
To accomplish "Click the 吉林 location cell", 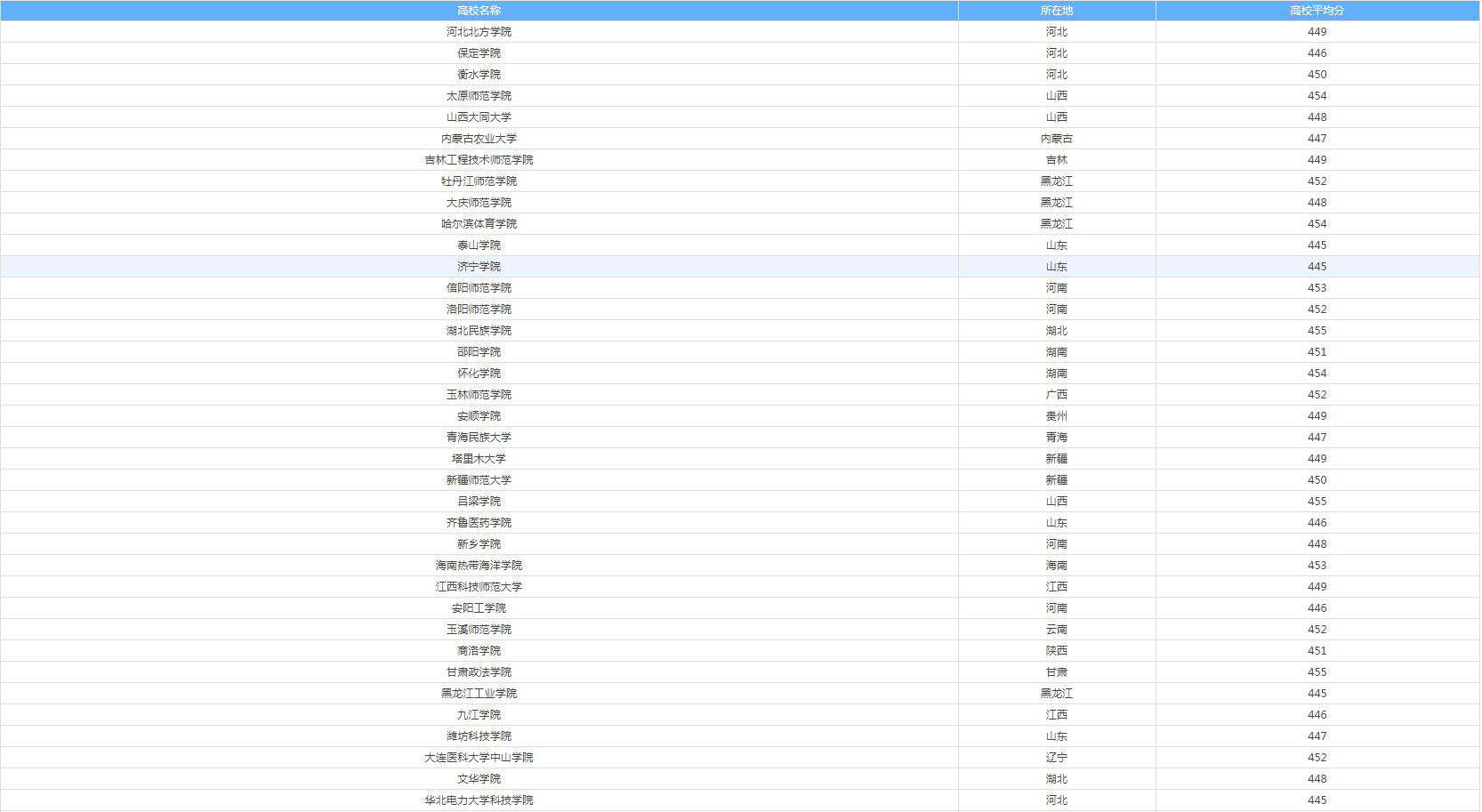I will 1057,160.
